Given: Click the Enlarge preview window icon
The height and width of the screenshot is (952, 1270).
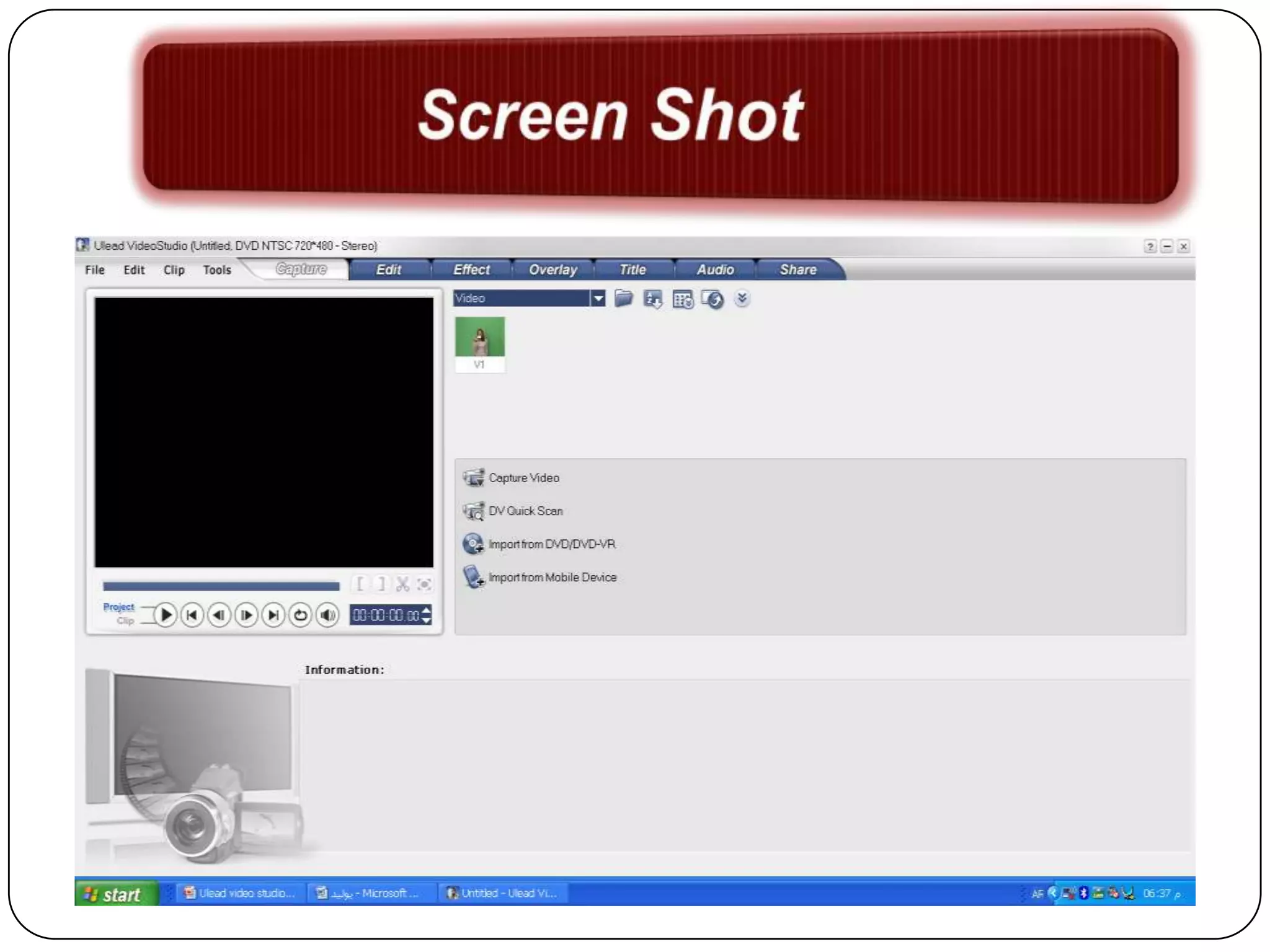Looking at the screenshot, I should tap(424, 584).
